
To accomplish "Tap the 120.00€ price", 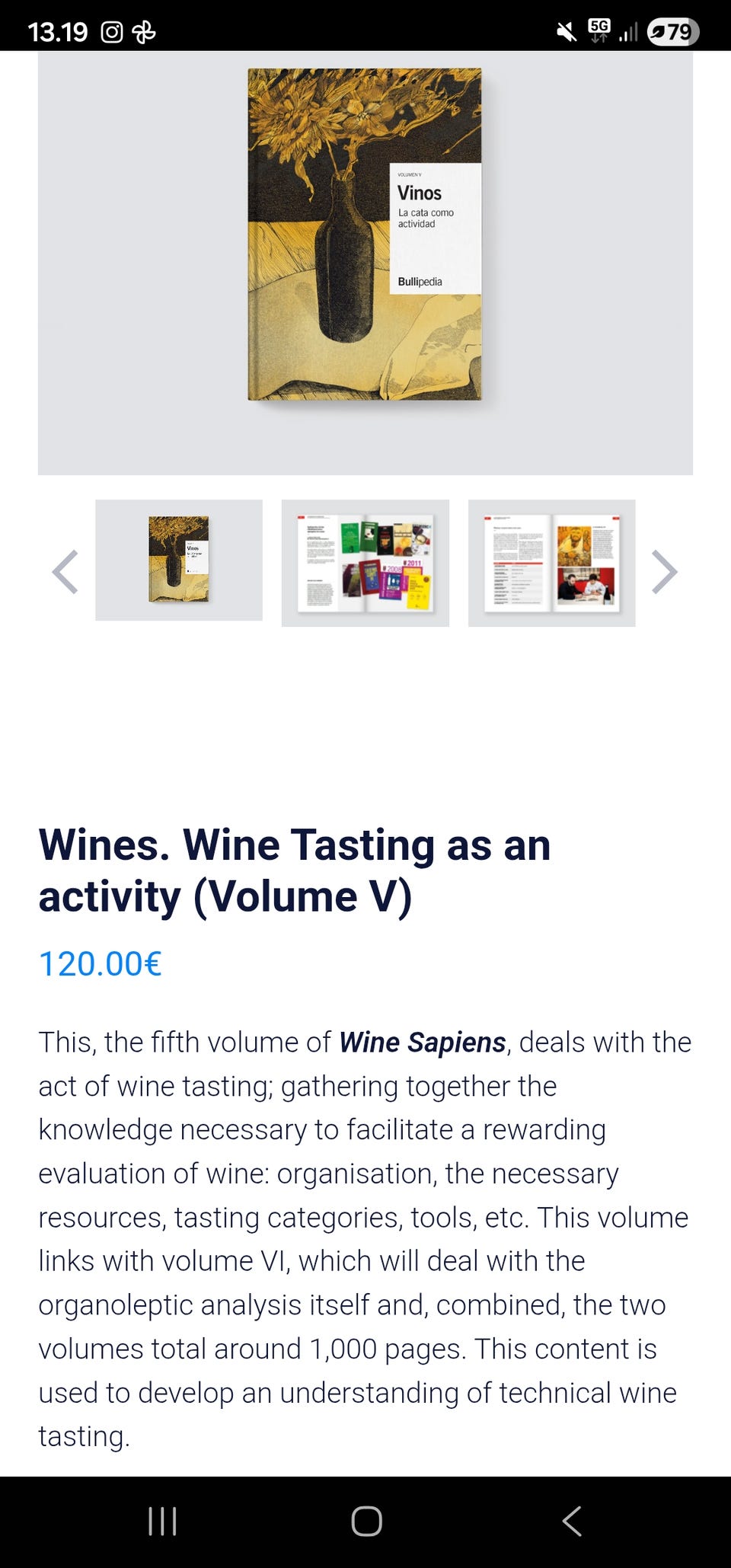I will pyautogui.click(x=101, y=963).
